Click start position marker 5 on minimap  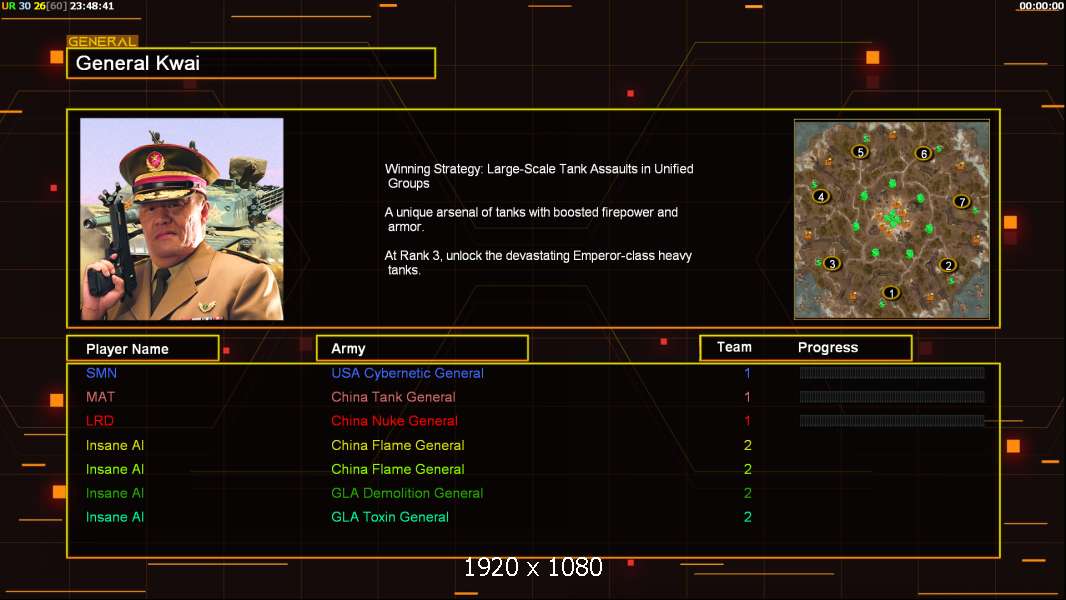pyautogui.click(x=860, y=152)
